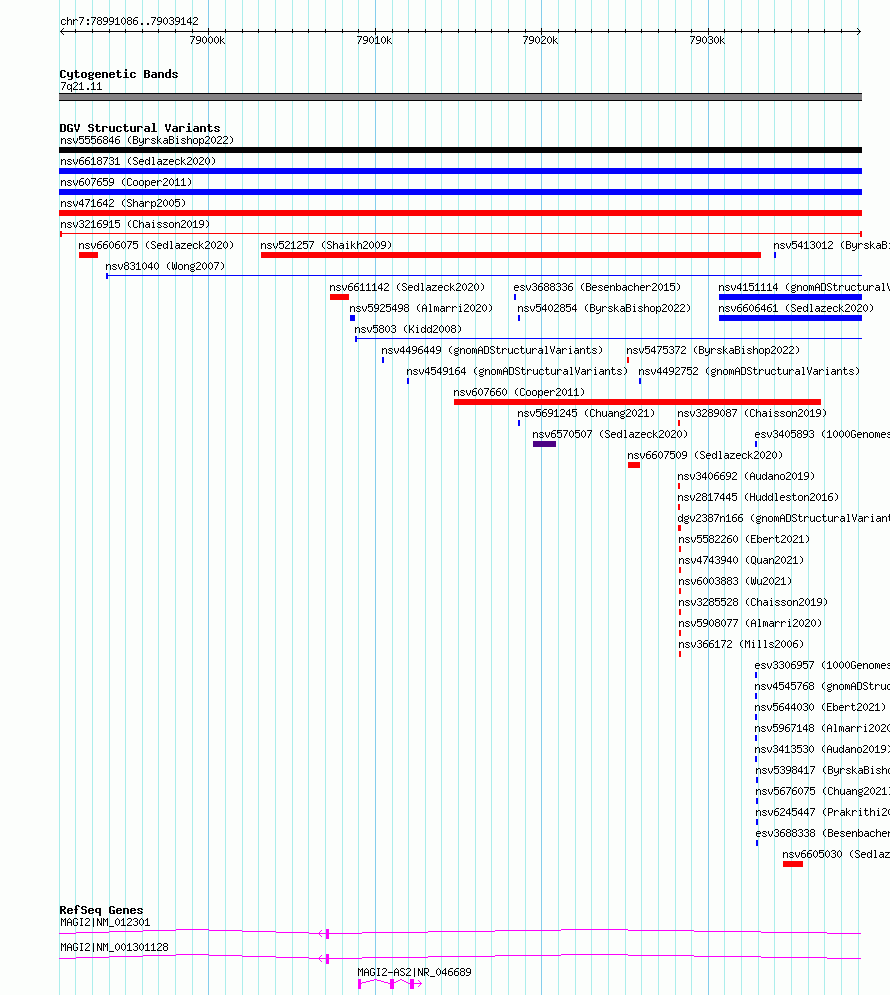Image resolution: width=890 pixels, height=995 pixels.
Task: Click esv3306957 (1000Genomes) label
Action: 822,664
